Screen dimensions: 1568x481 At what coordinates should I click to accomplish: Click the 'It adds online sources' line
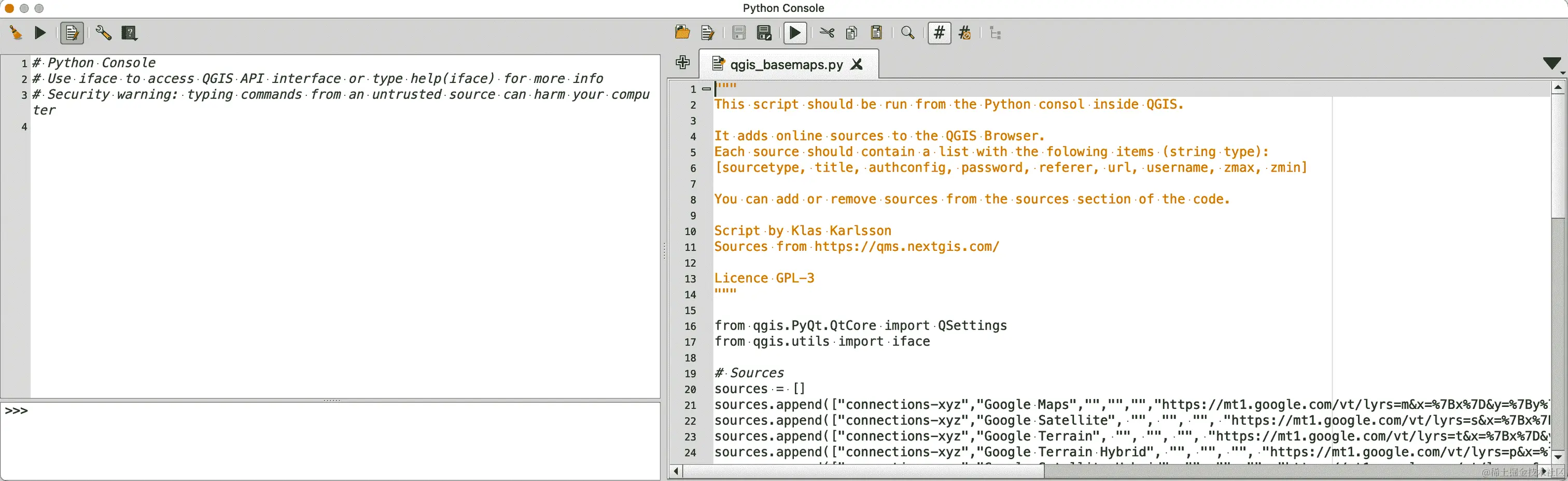(879, 136)
